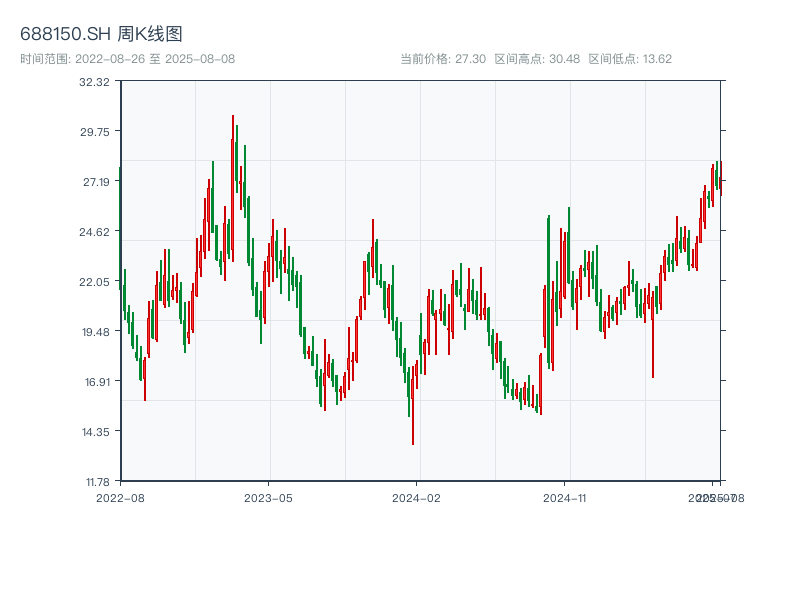Click the 2022-08 x-axis label
Image resolution: width=800 pixels, height=600 pixels.
[120, 498]
